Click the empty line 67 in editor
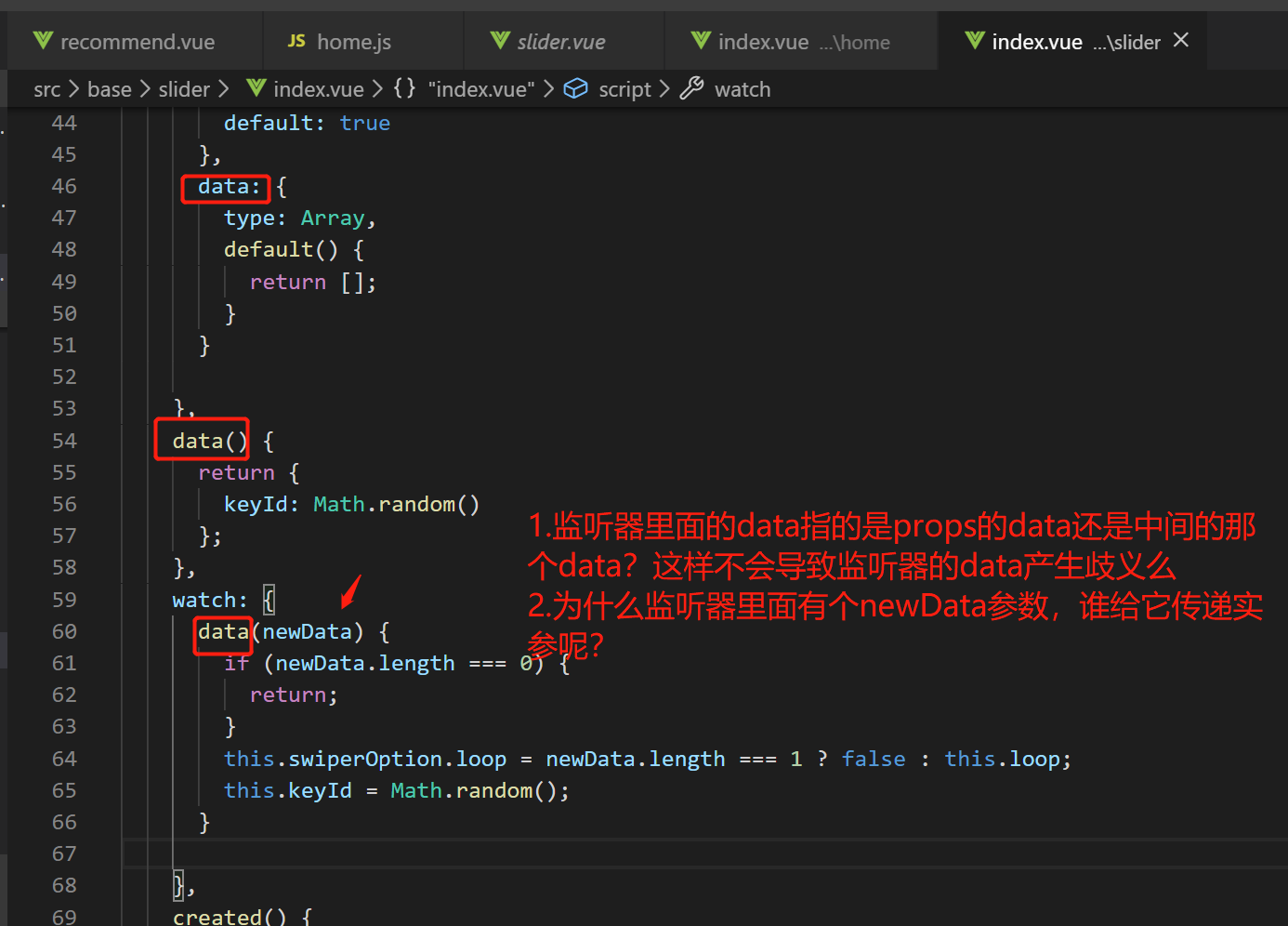This screenshot has width=1288, height=926. click(704, 853)
